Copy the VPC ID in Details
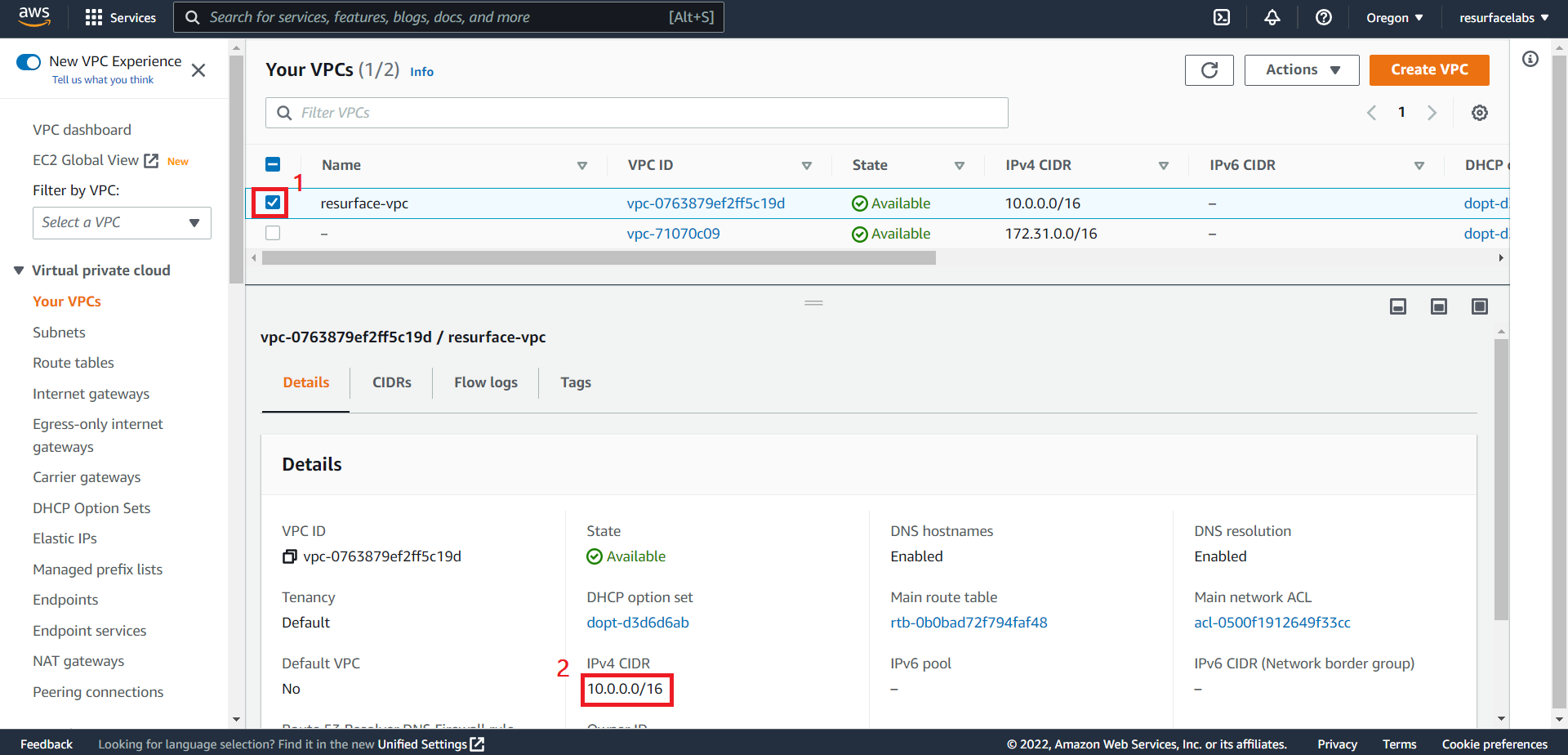Screen dimensions: 1568x755 pos(289,556)
